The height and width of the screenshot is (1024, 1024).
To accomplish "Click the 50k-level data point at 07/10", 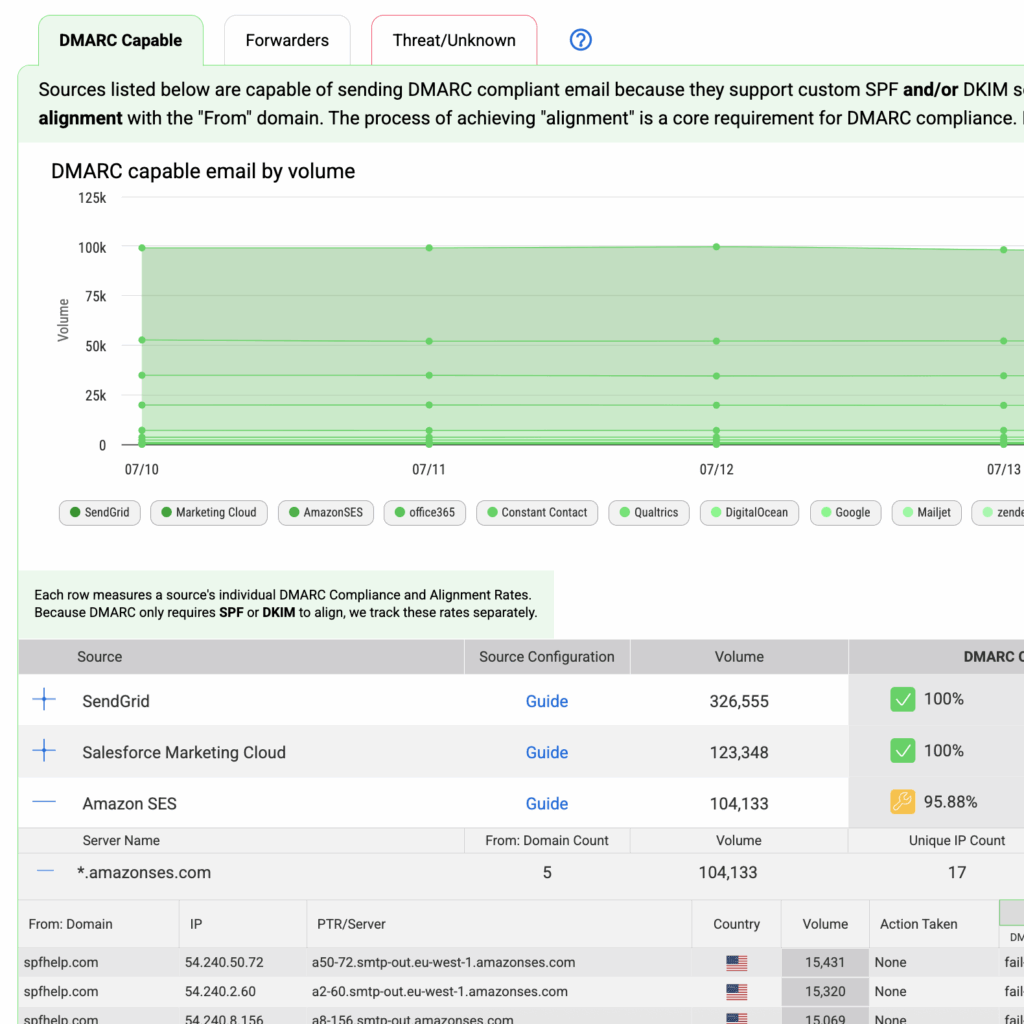I will point(142,340).
